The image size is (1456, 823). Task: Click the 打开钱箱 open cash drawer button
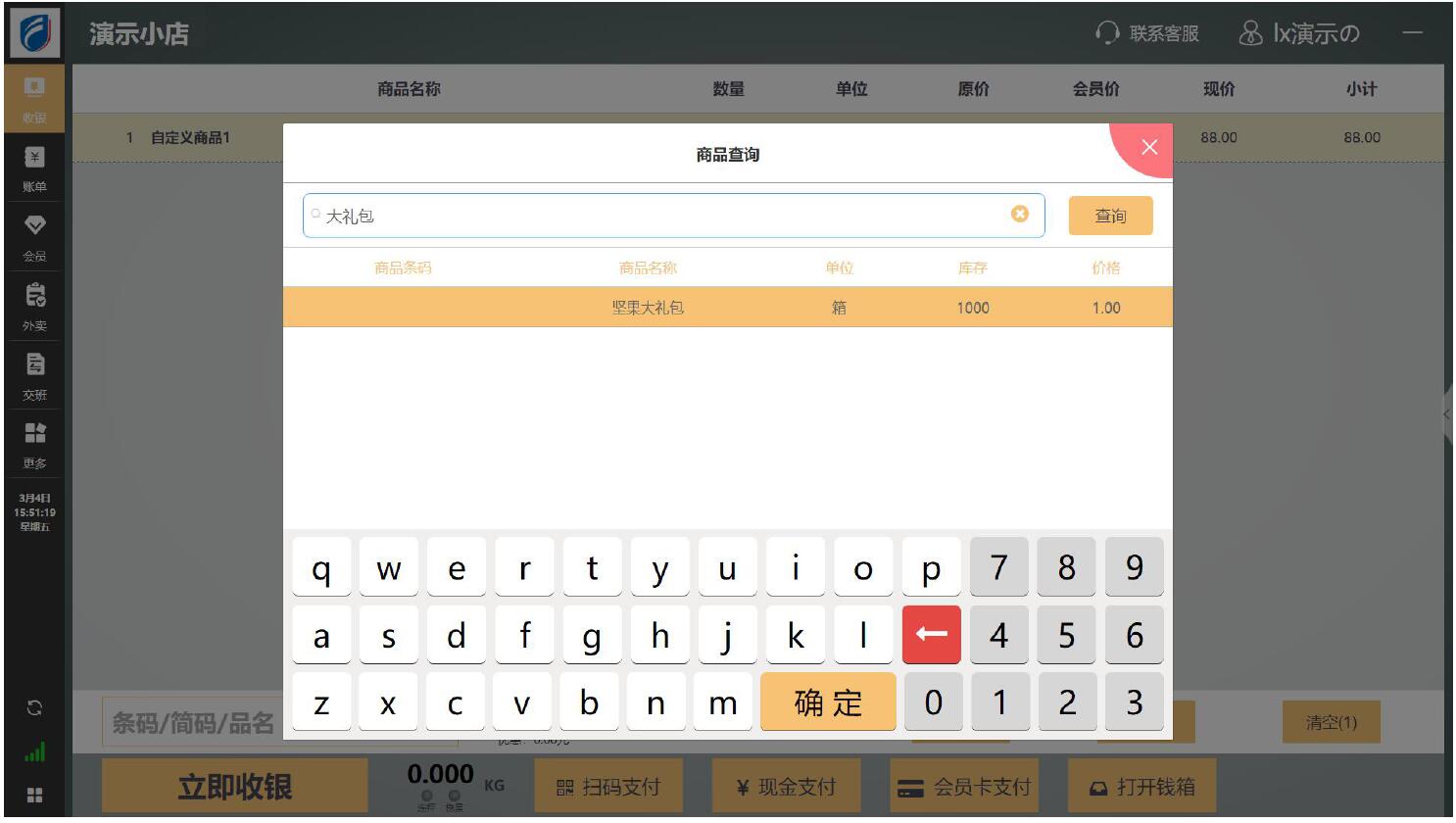pyautogui.click(x=1141, y=787)
